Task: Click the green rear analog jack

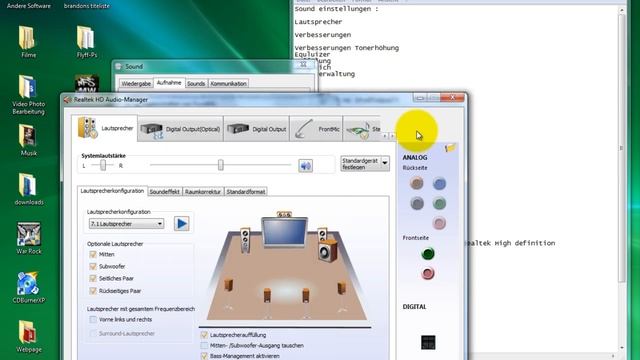Action: pos(439,203)
